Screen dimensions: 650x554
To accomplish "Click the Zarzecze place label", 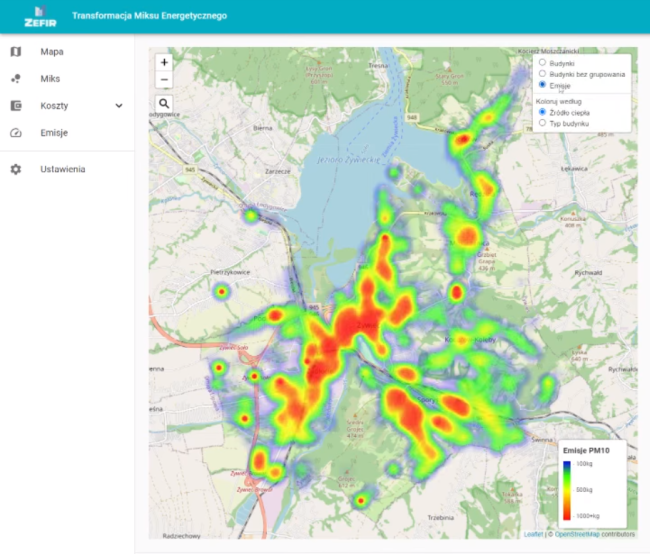I will [x=278, y=171].
